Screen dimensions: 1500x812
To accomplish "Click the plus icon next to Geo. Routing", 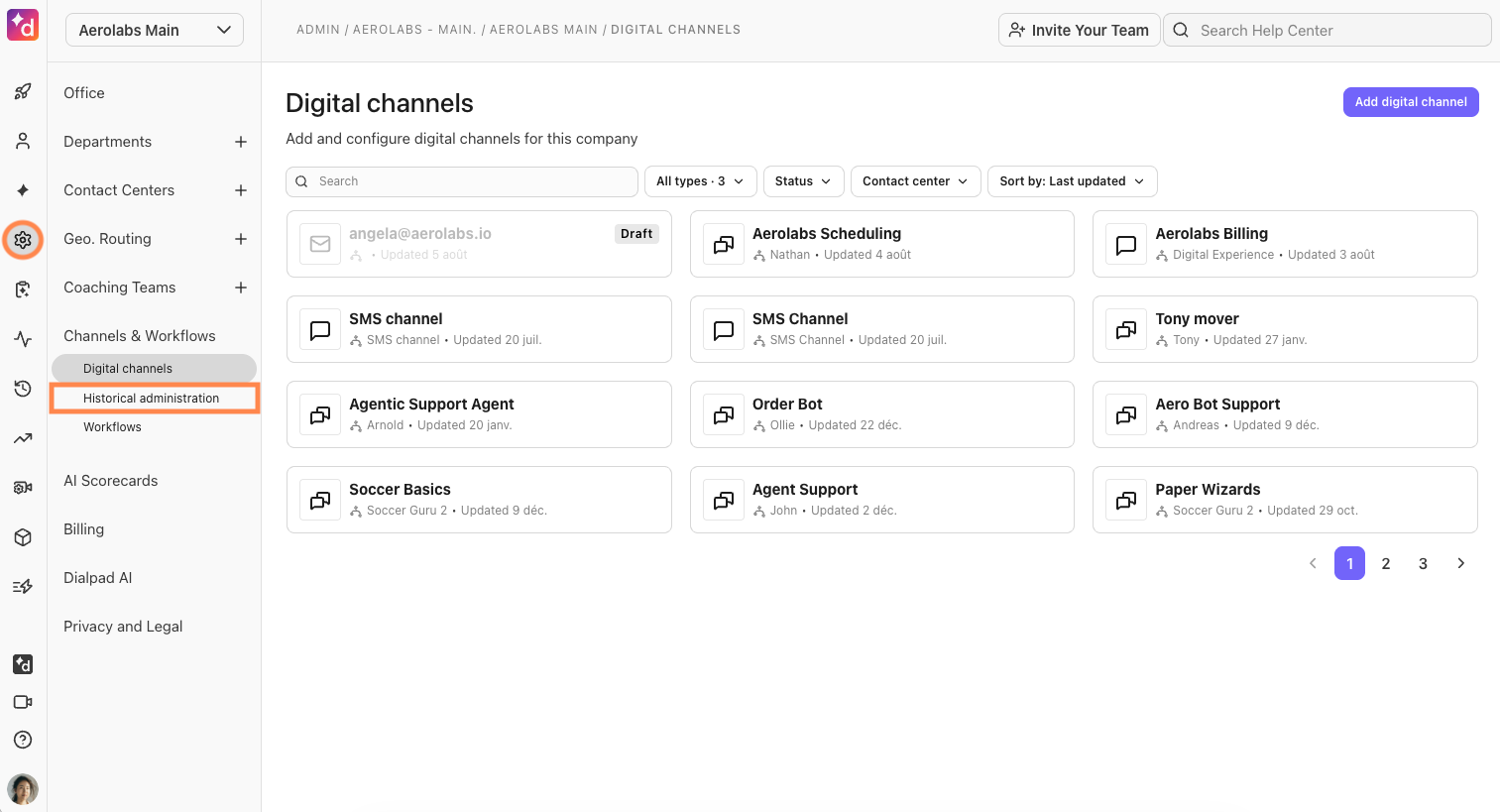I will [x=241, y=239].
